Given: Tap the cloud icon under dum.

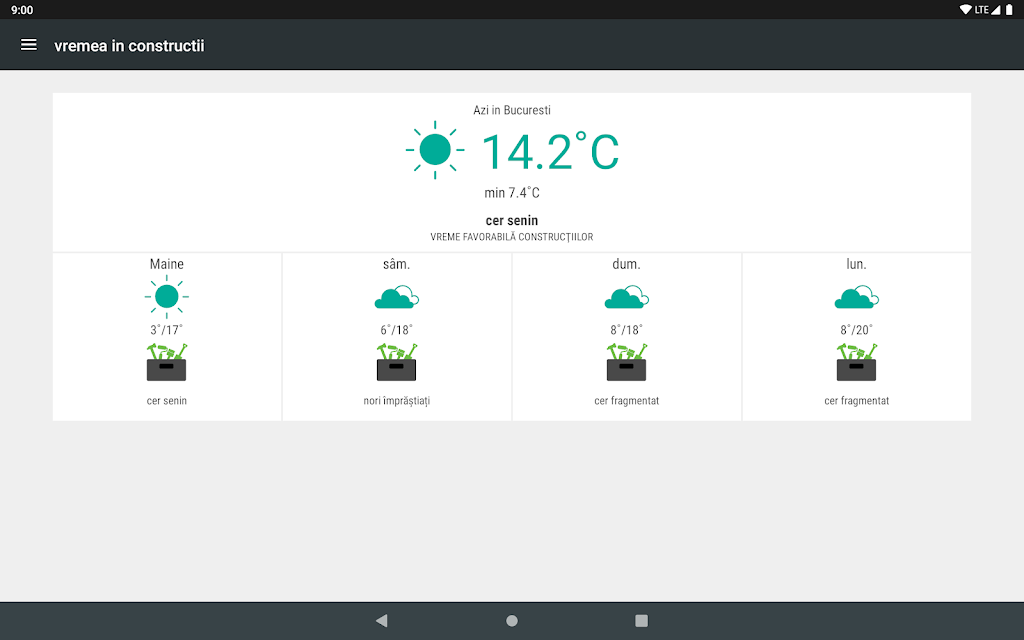Looking at the screenshot, I should (626, 297).
